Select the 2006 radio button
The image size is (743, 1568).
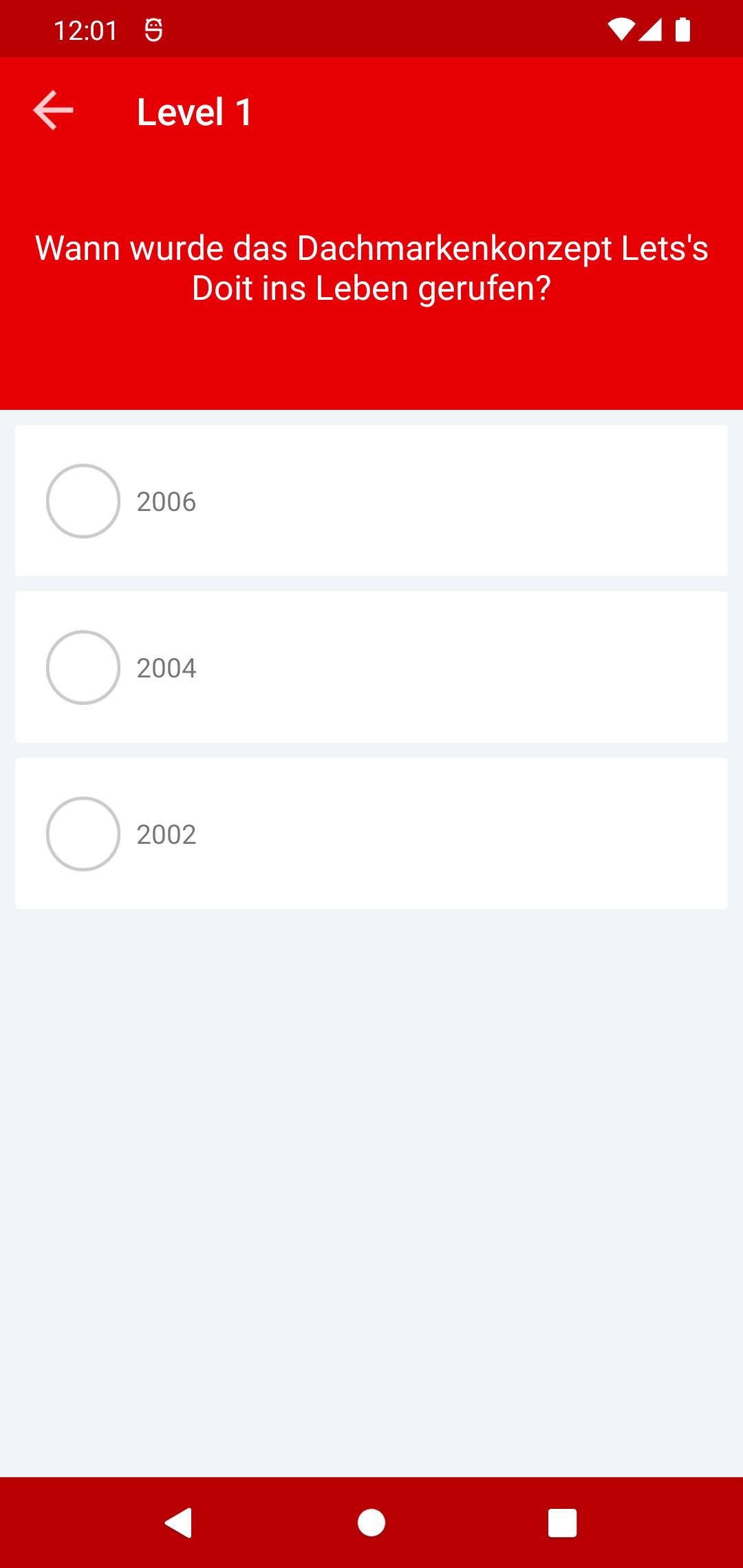[83, 501]
